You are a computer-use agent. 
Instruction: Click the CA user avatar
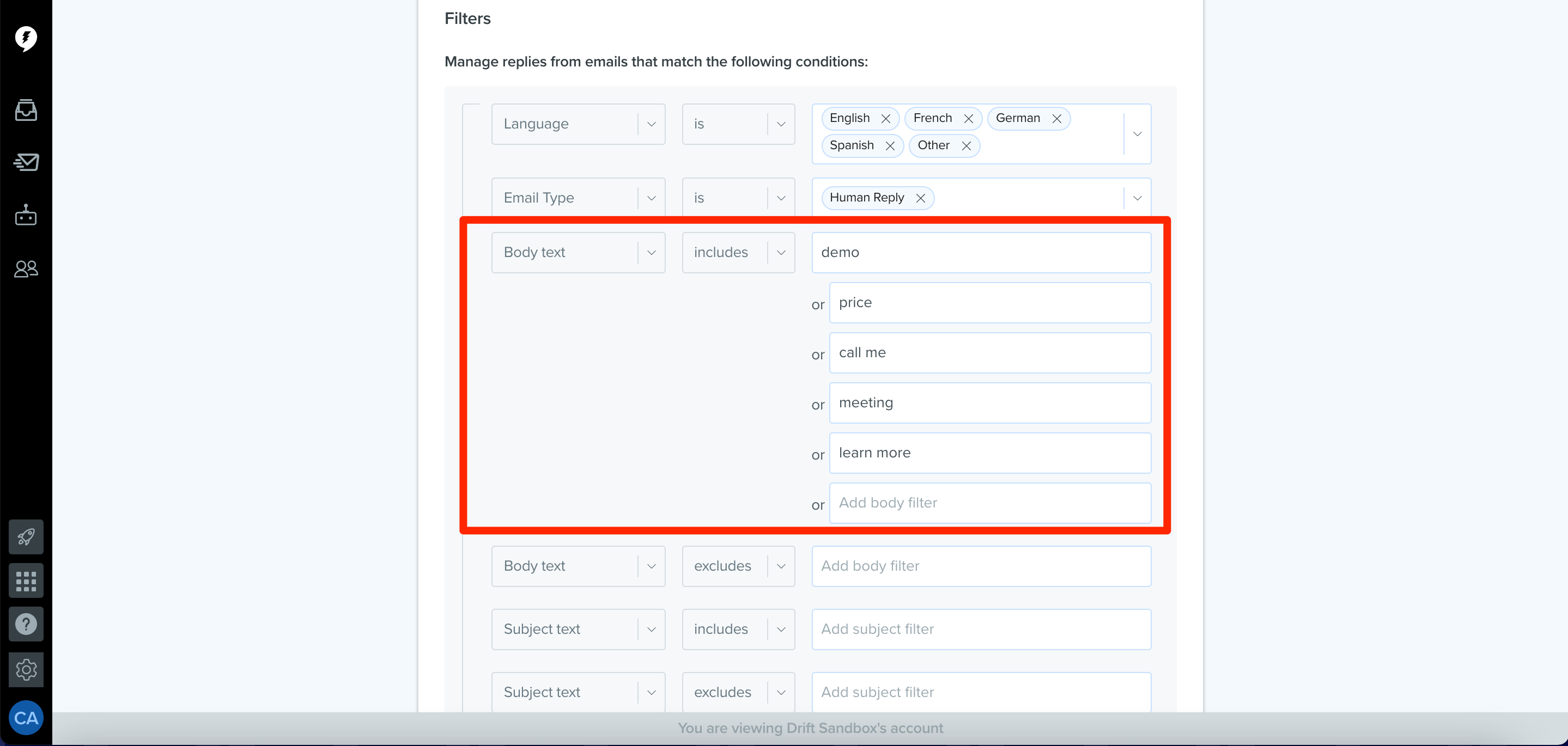[26, 718]
